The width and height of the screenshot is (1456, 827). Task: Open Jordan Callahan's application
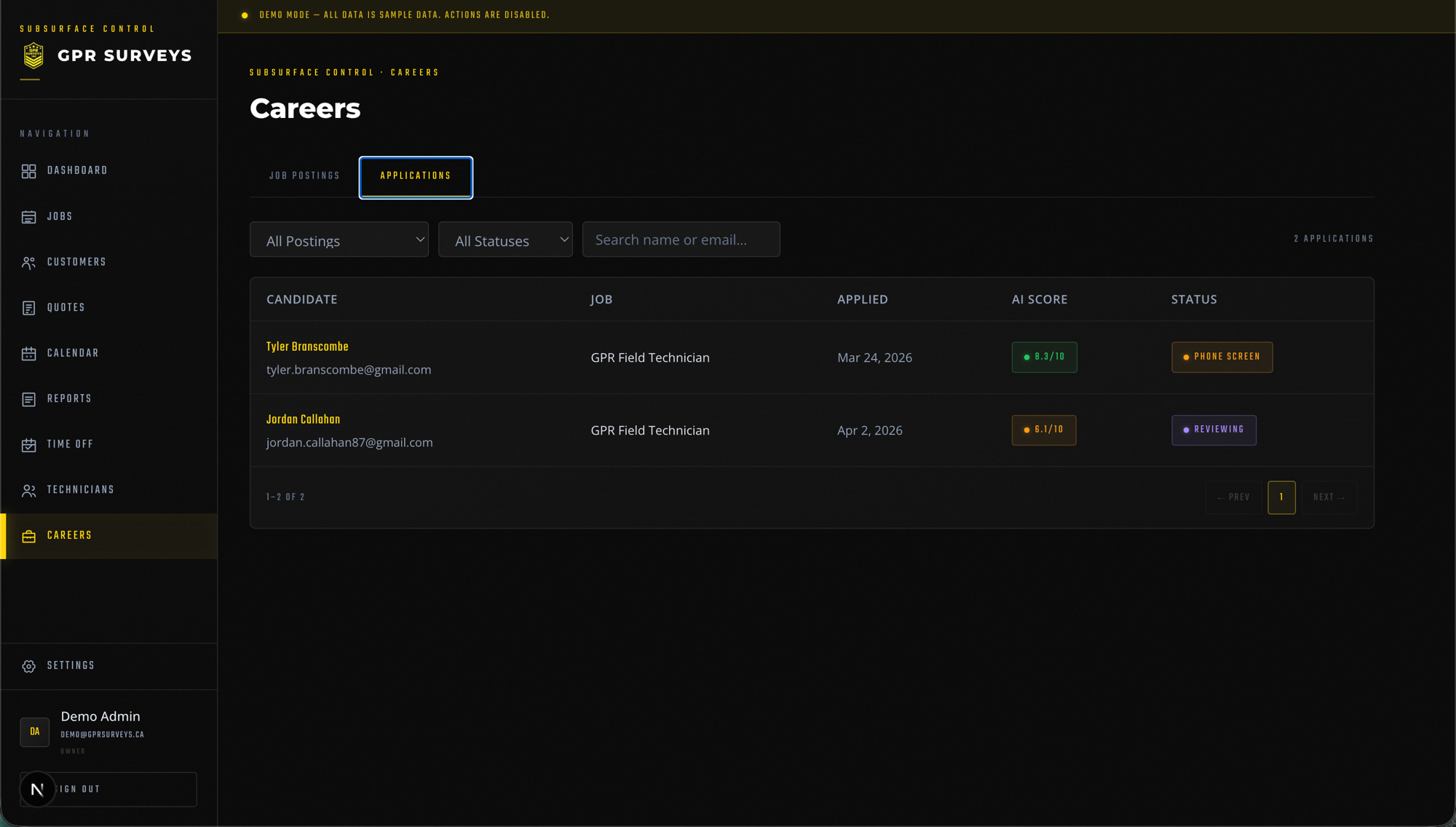303,420
